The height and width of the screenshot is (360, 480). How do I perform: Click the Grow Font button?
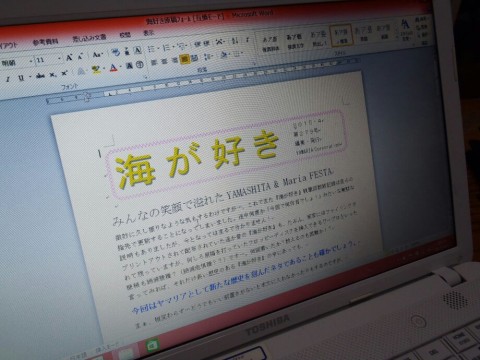click(69, 58)
